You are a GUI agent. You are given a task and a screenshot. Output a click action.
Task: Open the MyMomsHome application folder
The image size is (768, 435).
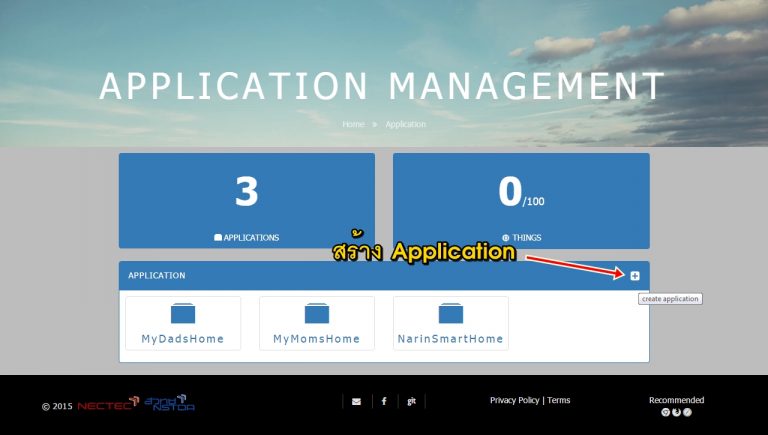click(316, 314)
